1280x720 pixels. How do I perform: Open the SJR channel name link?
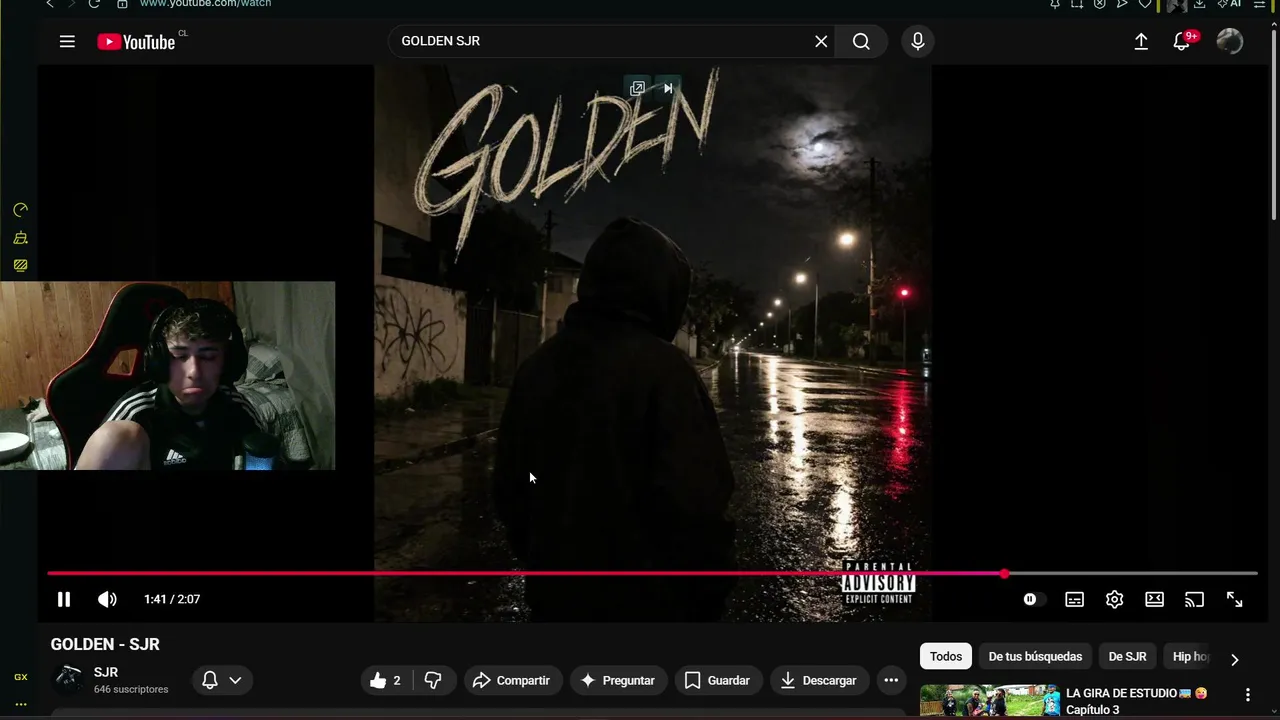click(x=106, y=672)
